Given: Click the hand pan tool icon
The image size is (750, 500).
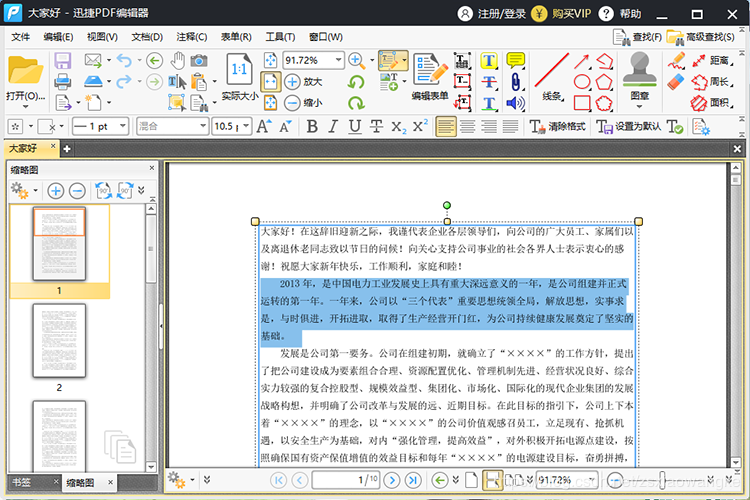Looking at the screenshot, I should [177, 60].
